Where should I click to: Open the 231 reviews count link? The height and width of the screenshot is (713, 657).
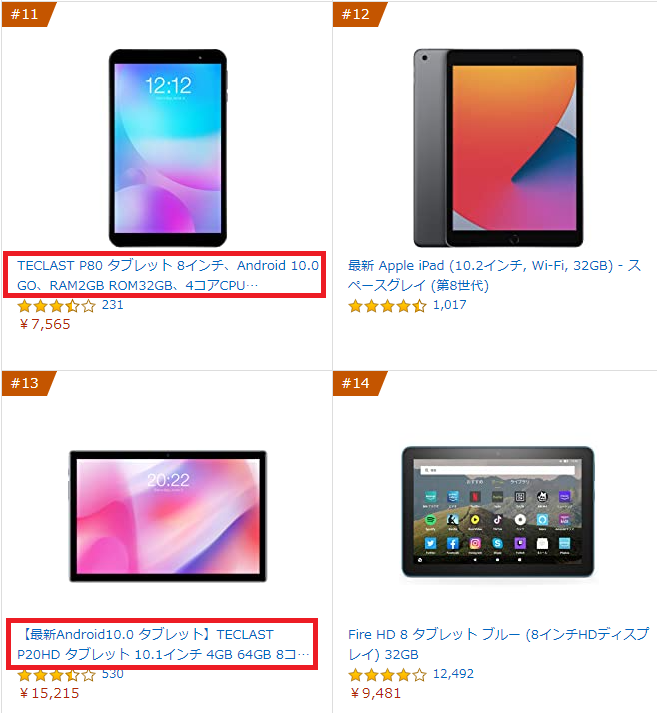[113, 305]
